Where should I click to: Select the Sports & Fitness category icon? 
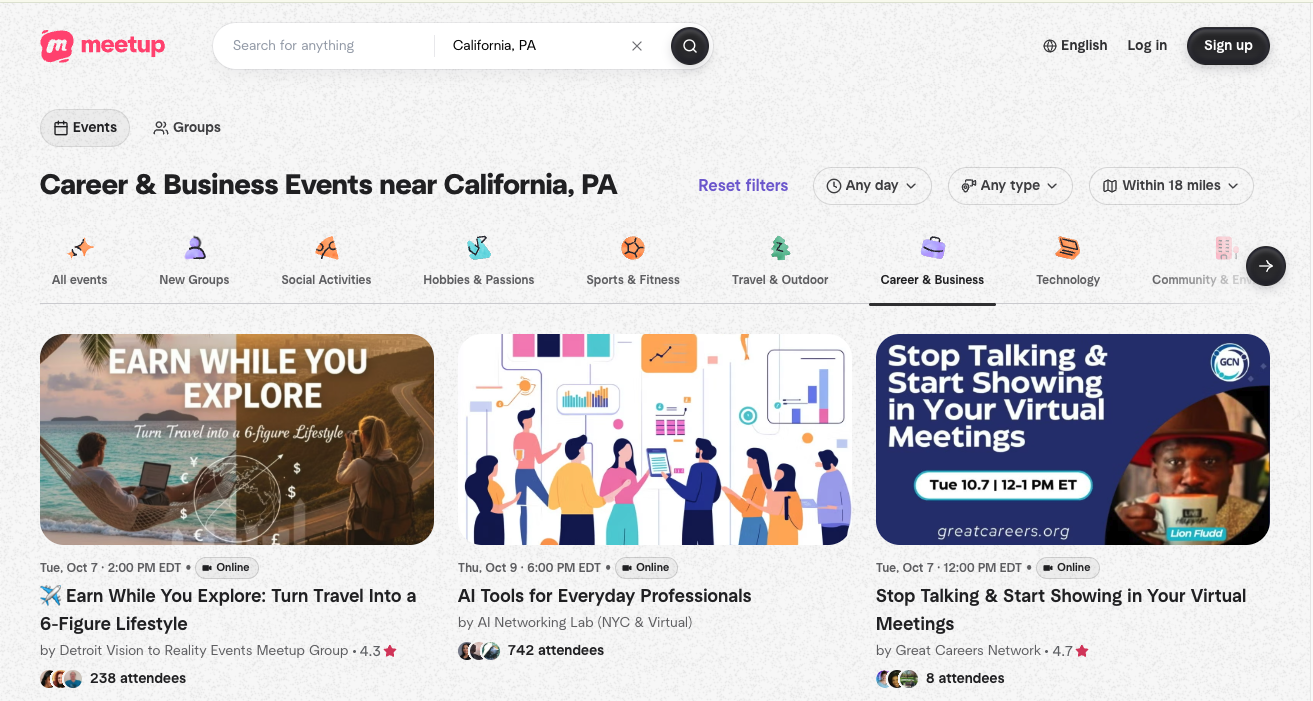point(633,247)
